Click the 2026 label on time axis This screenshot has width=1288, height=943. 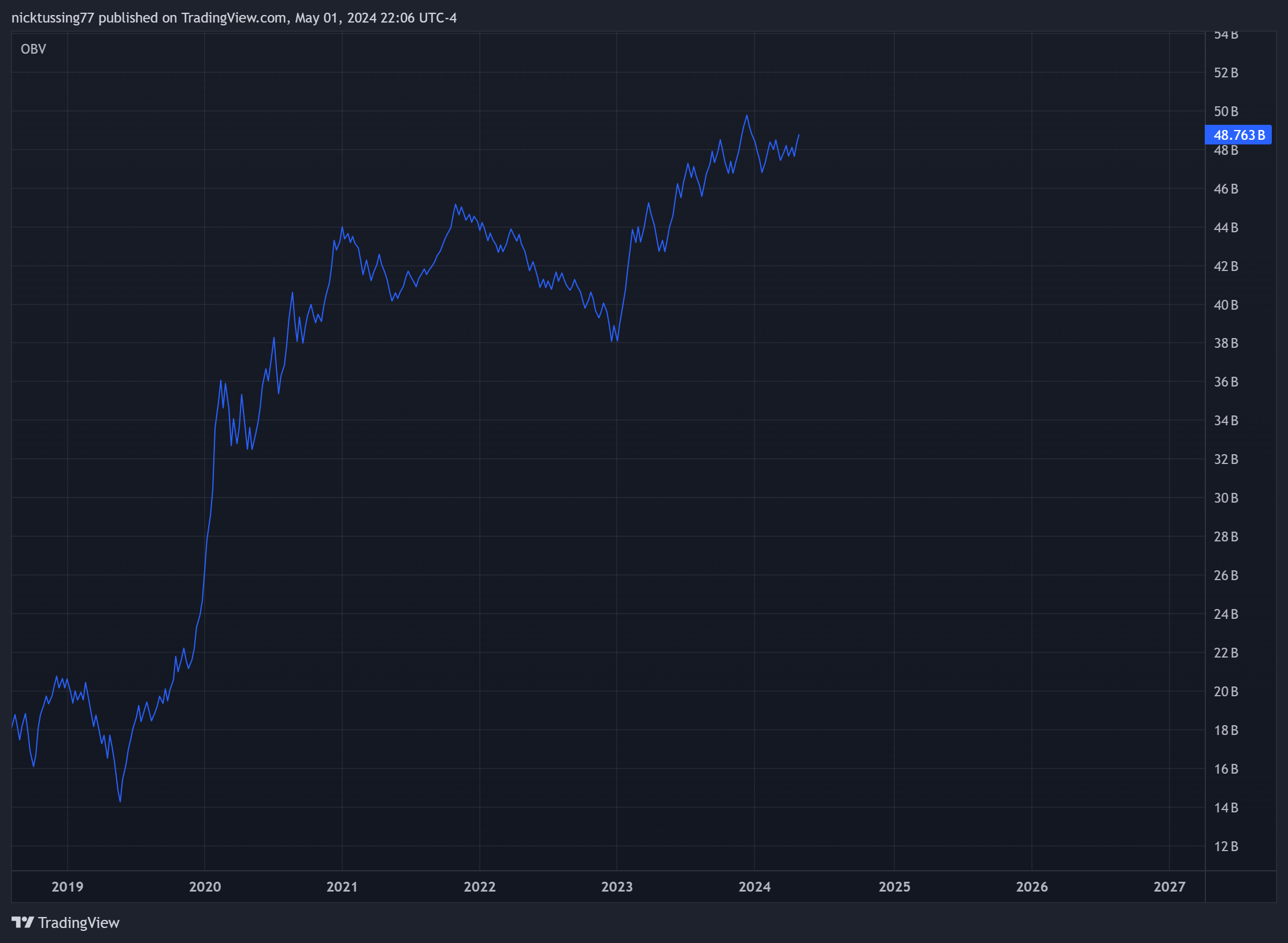[x=1032, y=886]
